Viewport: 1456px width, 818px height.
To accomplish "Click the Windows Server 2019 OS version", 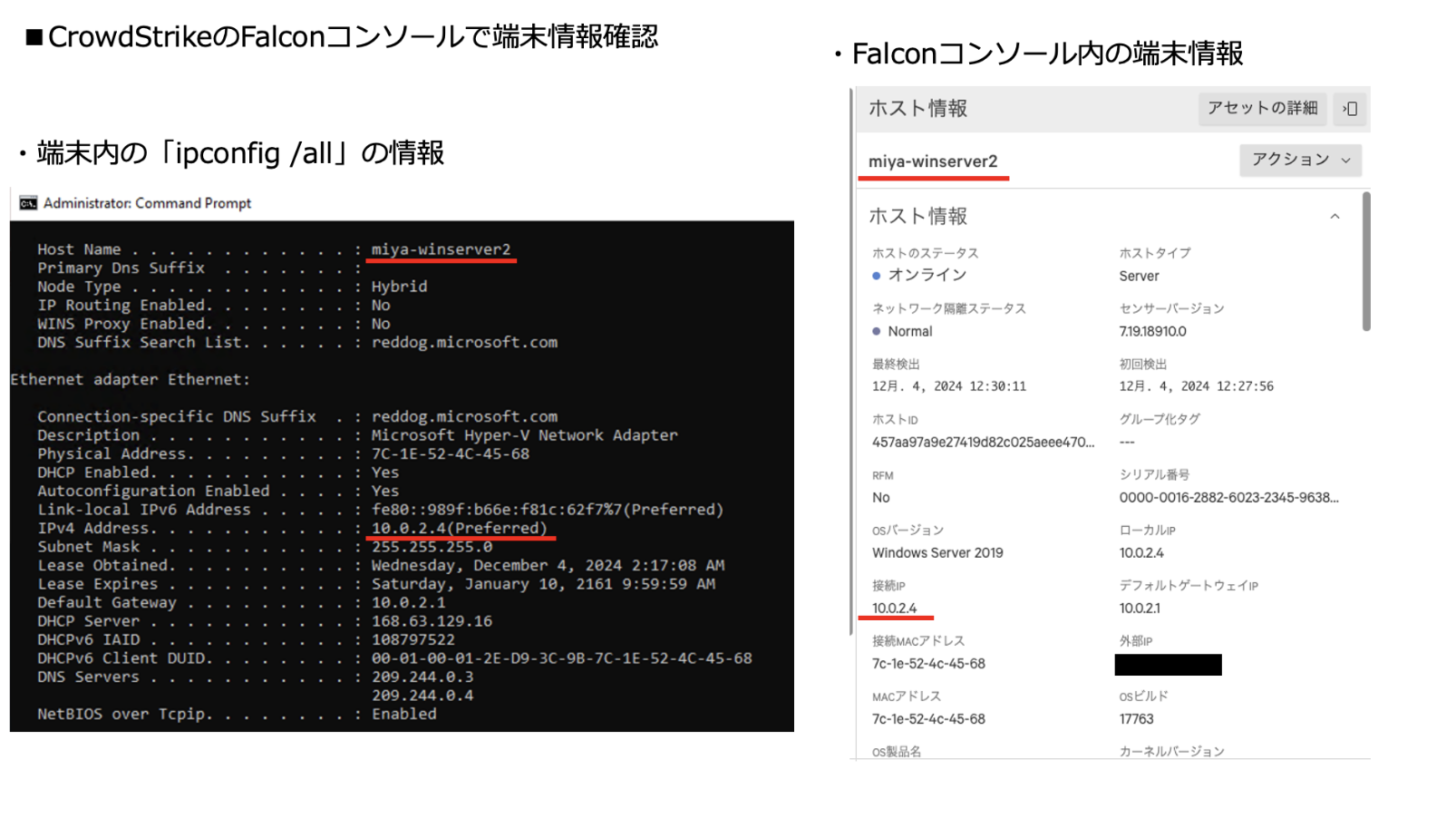I will (937, 553).
